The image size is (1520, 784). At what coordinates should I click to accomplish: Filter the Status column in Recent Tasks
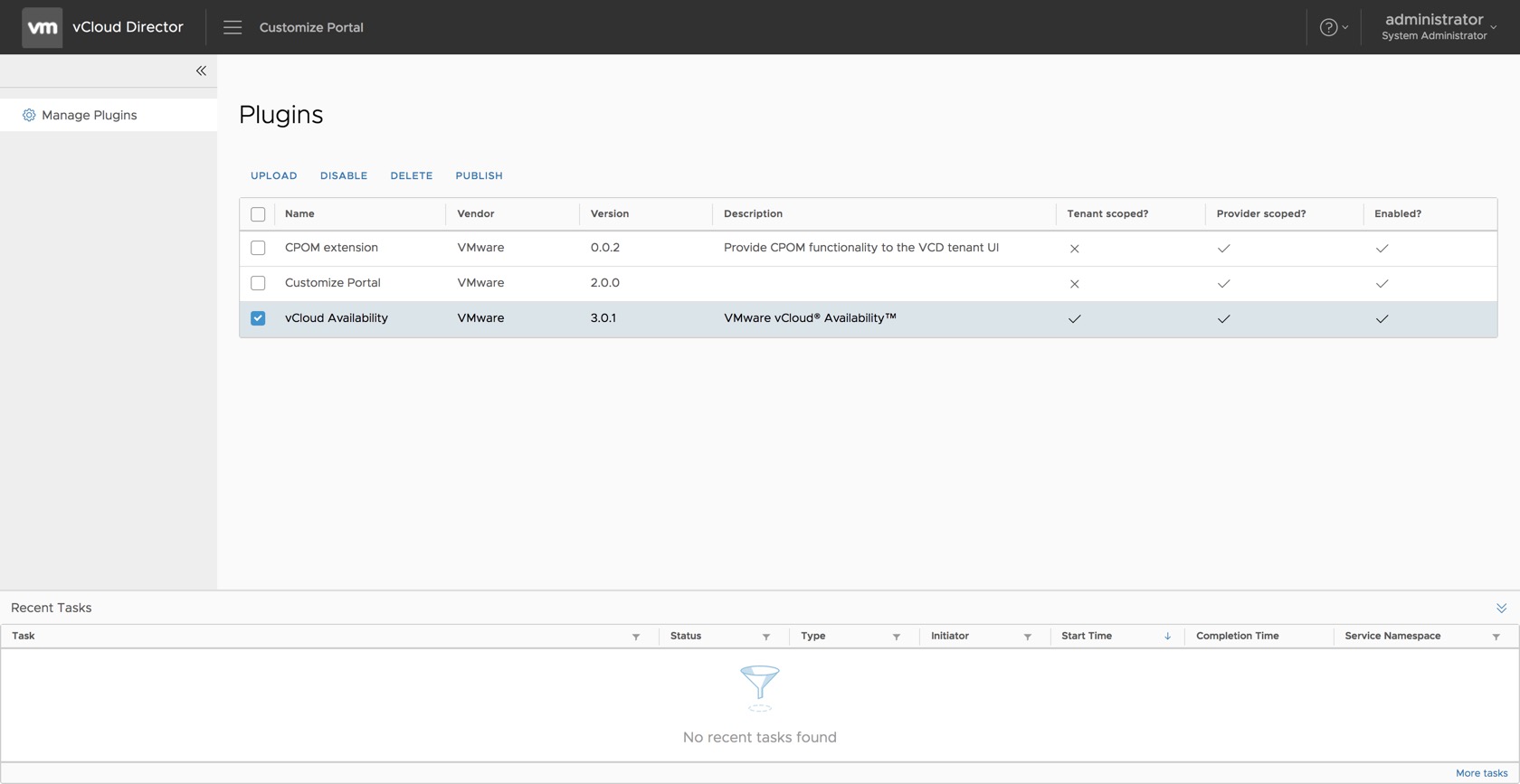click(x=766, y=637)
